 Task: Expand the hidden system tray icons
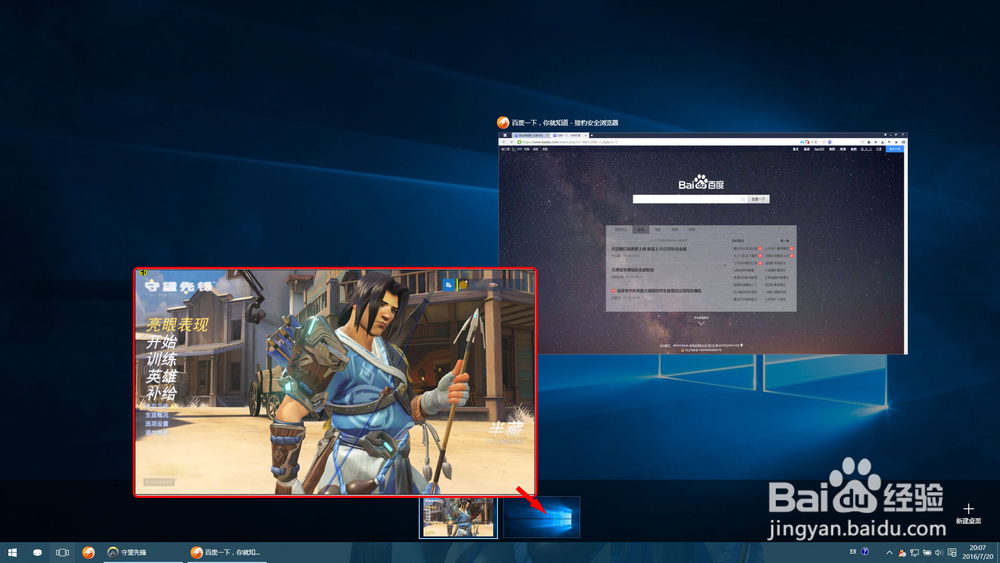(x=888, y=552)
